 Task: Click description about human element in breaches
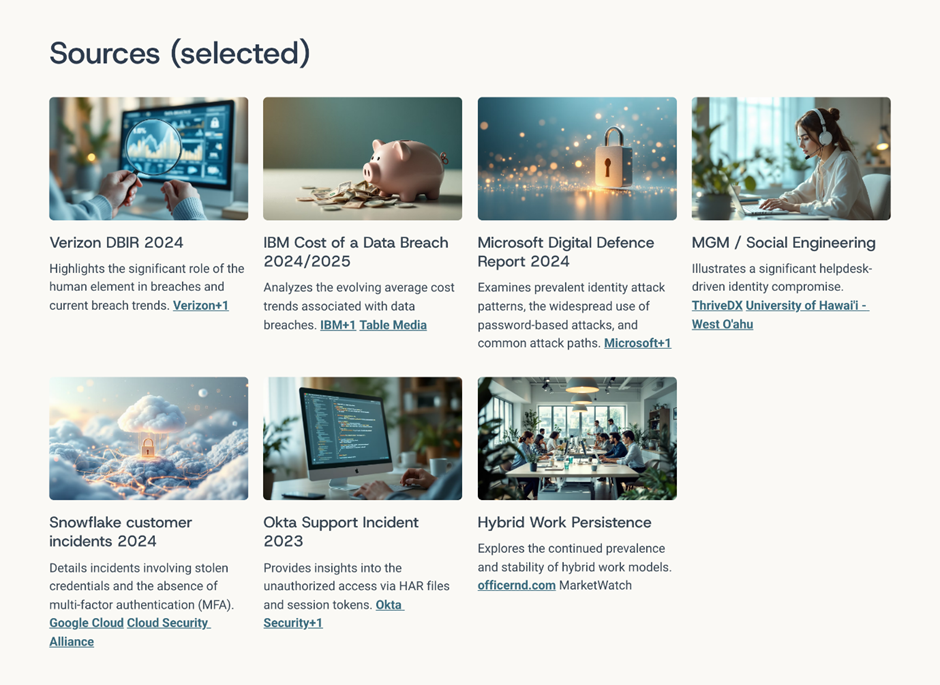coord(147,287)
